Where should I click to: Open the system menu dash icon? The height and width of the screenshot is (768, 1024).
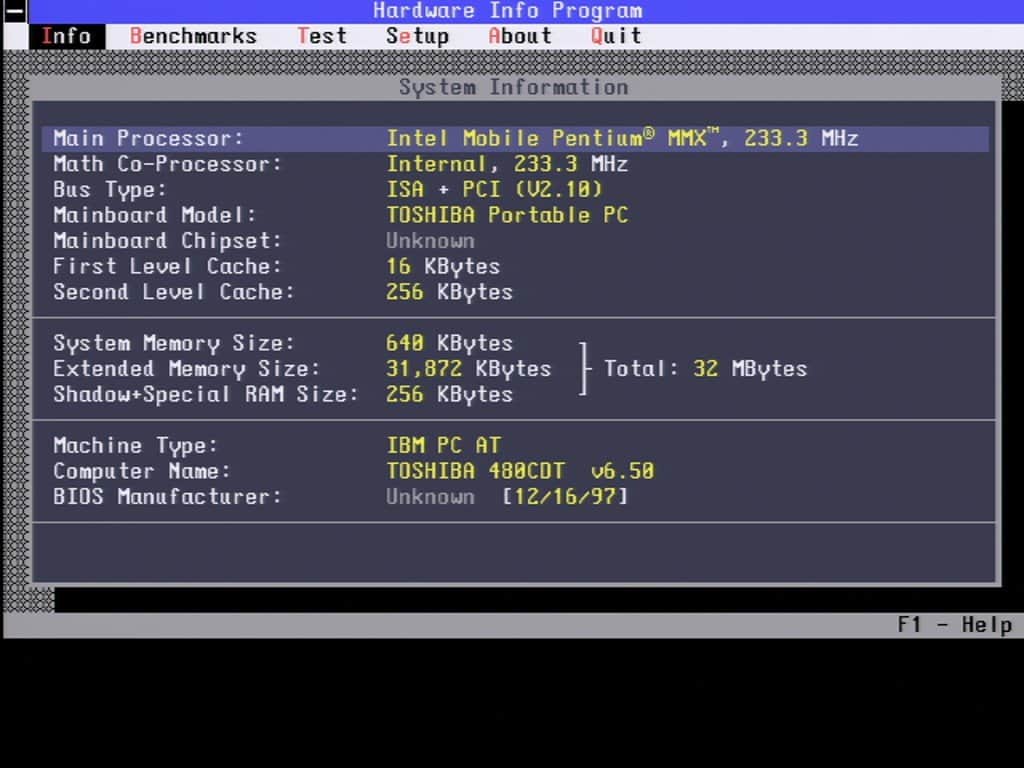pyautogui.click(x=15, y=11)
